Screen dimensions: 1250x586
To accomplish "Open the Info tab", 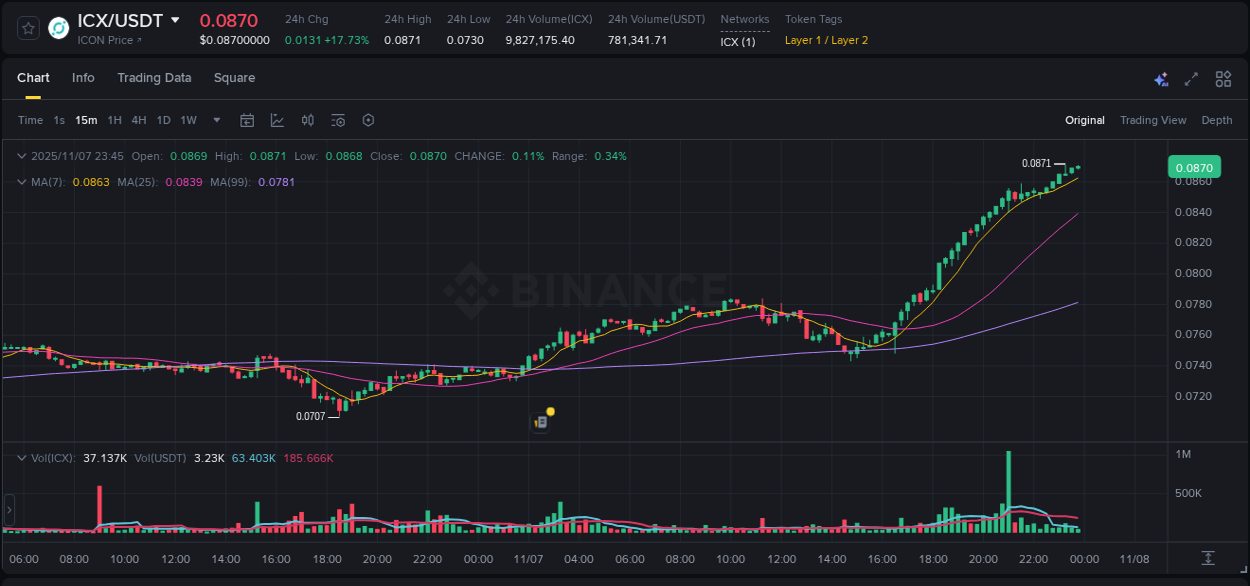I will [x=83, y=78].
